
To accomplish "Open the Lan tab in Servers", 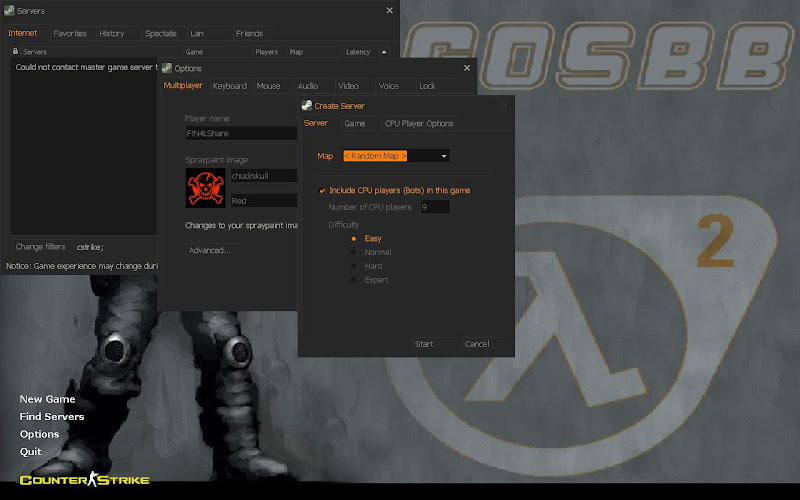I will click(x=197, y=34).
